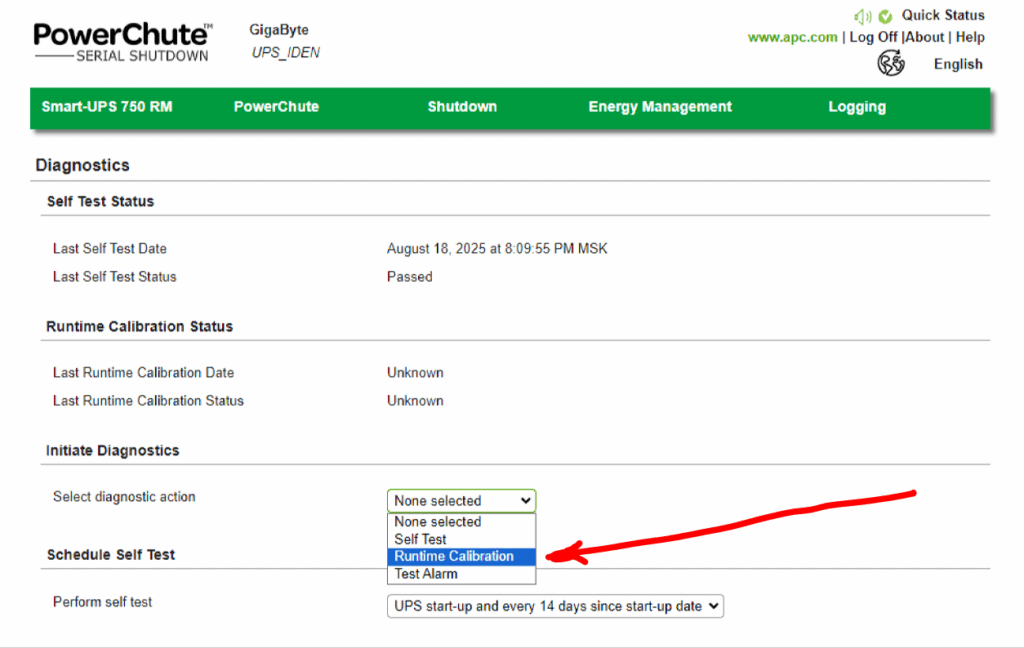
Task: Click the Unknown value for Last Runtime Calibration Status
Action: coord(415,401)
